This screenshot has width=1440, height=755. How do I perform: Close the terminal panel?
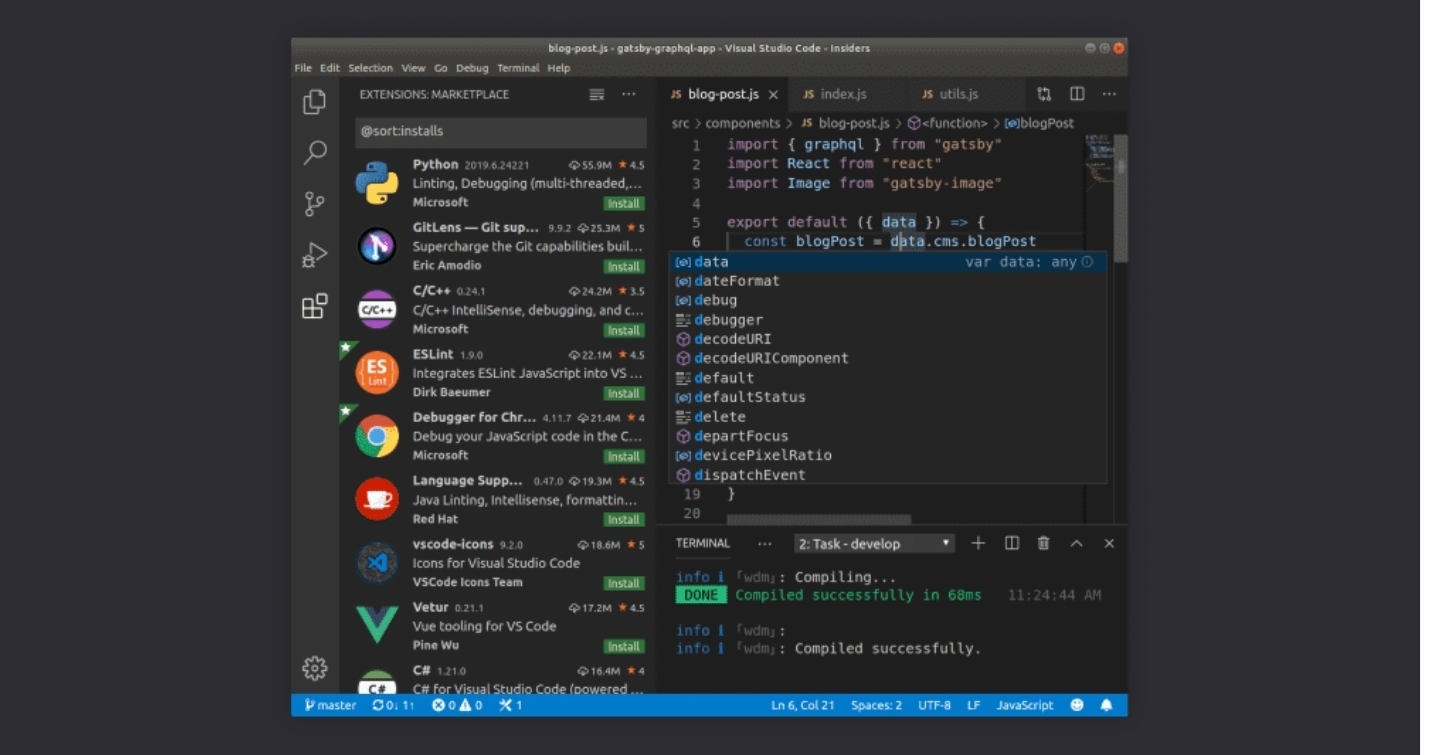pyautogui.click(x=1109, y=543)
